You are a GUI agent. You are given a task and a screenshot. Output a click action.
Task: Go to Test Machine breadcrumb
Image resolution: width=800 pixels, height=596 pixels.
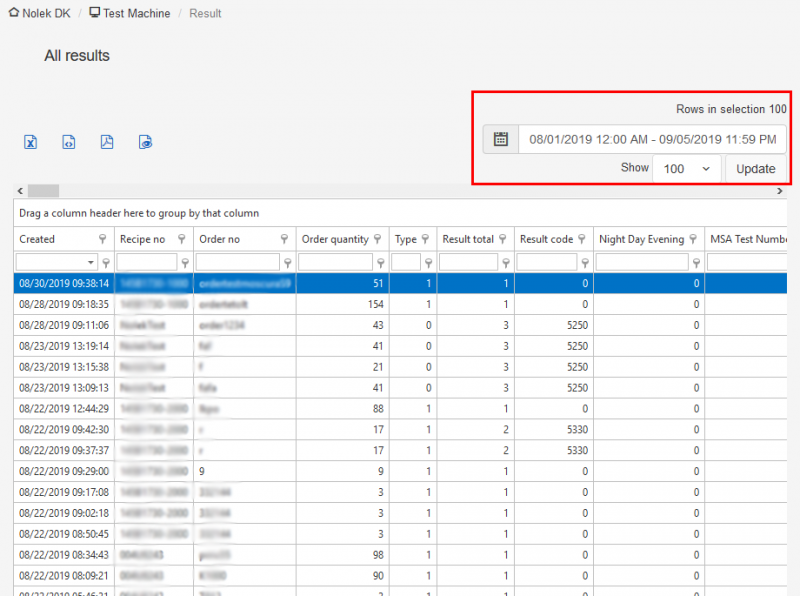[130, 13]
